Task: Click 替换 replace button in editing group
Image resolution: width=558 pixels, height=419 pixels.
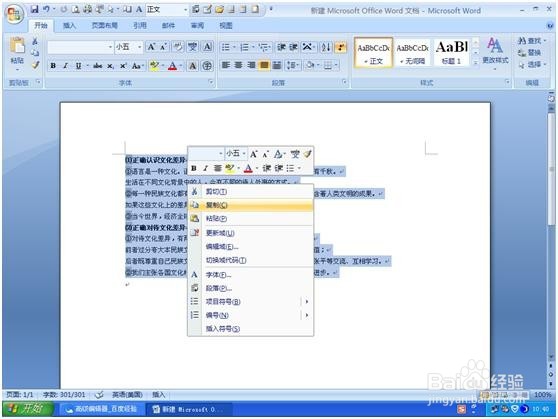Action: [x=530, y=53]
